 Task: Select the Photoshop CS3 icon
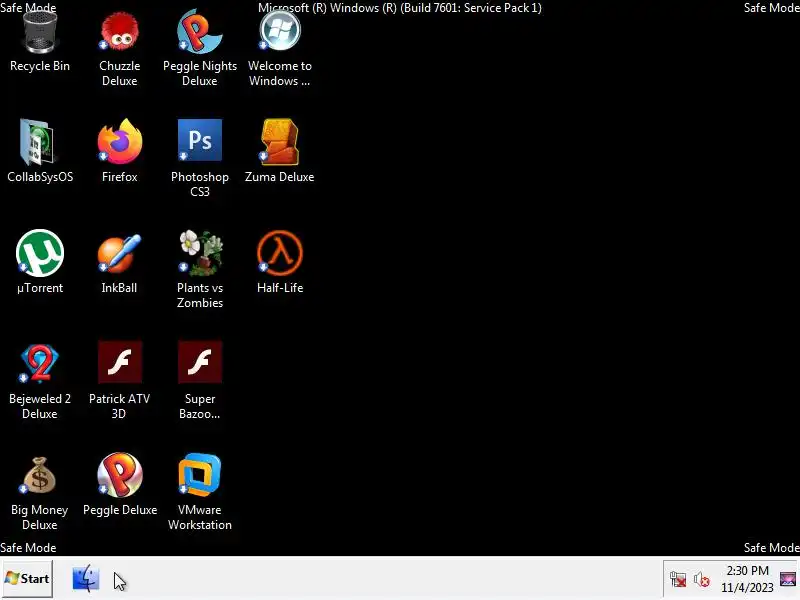[199, 140]
